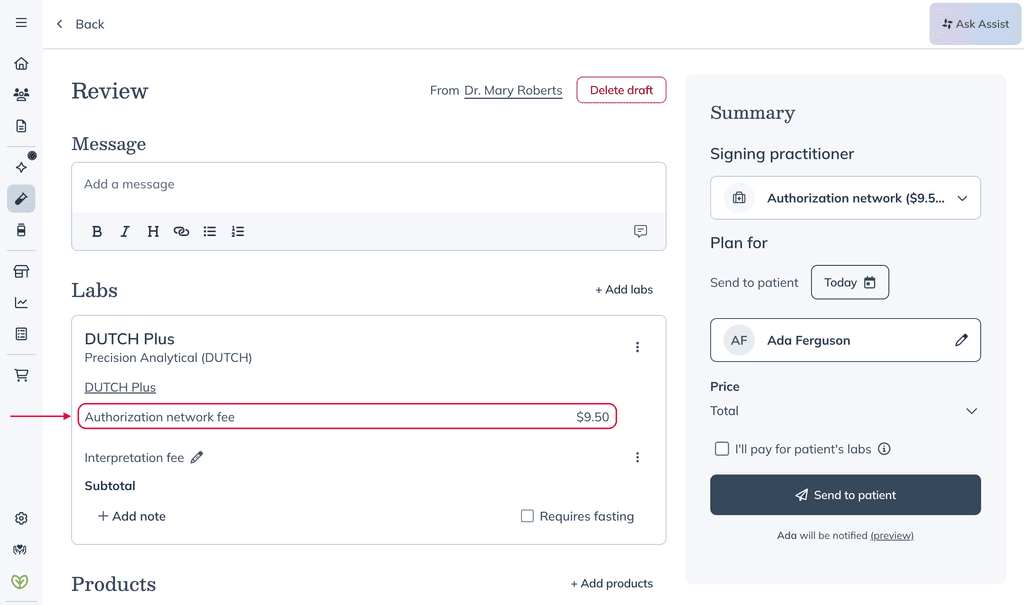Click the green leaf logo in the sidebar
Screen dimensions: 1024x605
[20, 581]
